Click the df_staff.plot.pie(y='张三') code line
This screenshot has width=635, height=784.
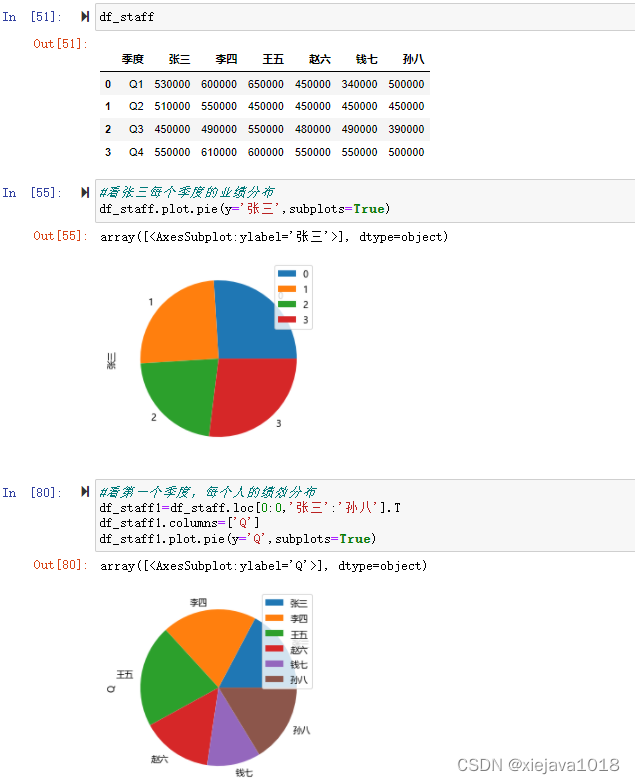(244, 209)
